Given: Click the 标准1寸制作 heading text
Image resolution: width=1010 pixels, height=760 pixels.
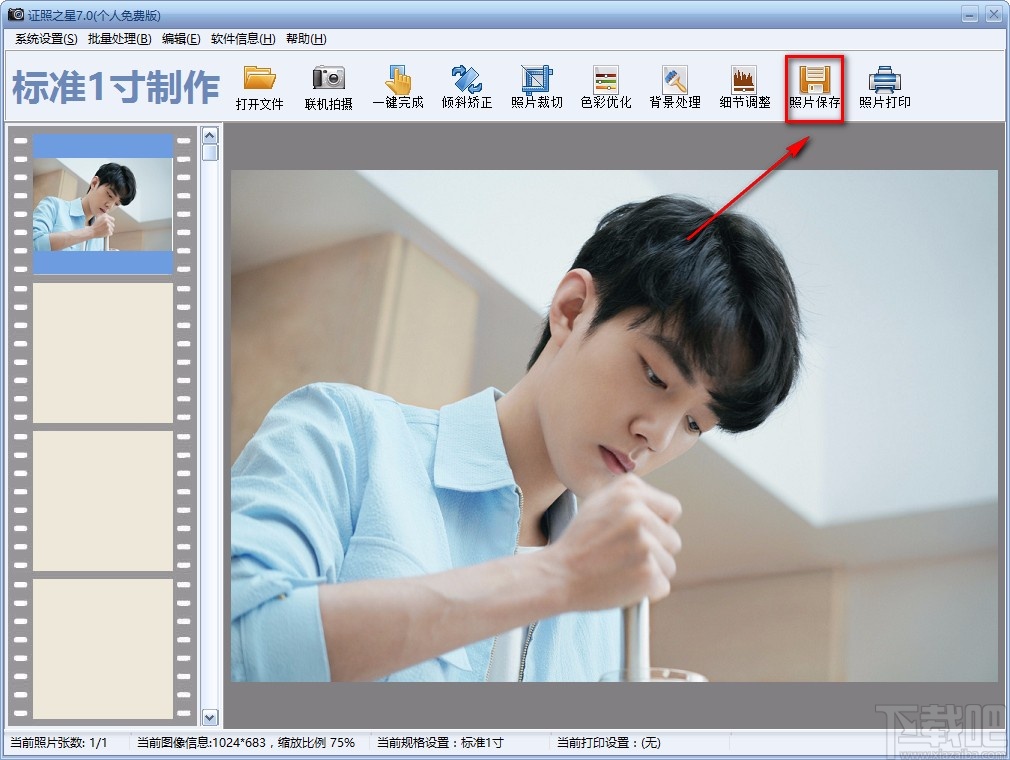Looking at the screenshot, I should tap(116, 87).
